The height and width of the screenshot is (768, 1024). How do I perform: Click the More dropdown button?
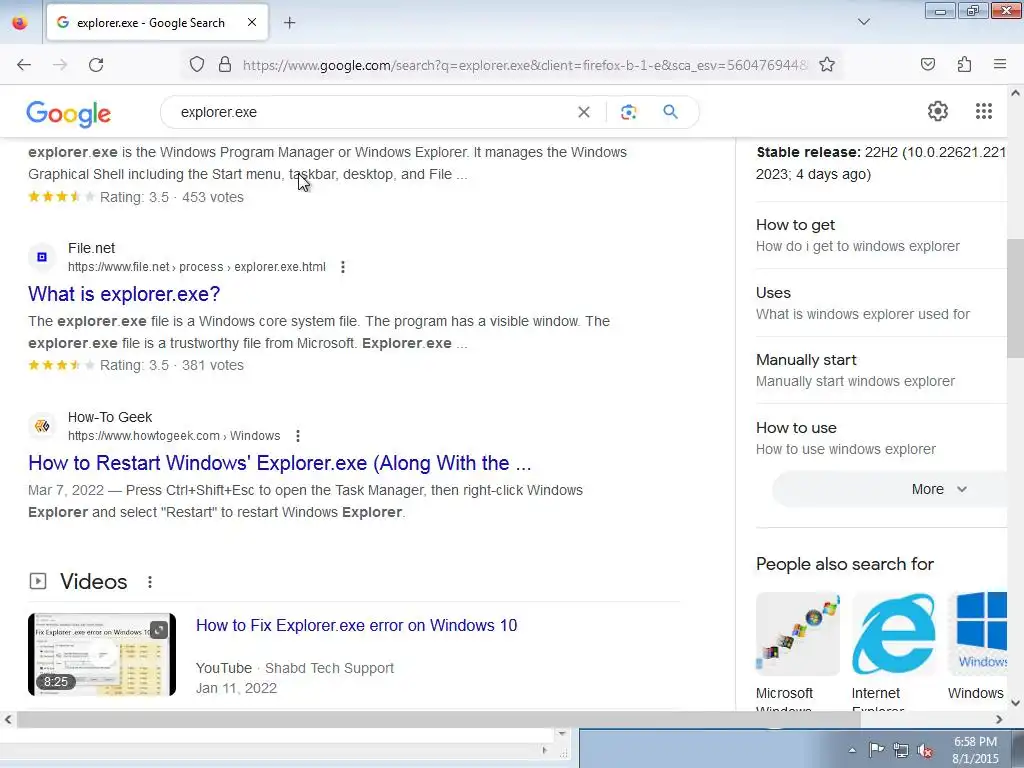point(889,489)
